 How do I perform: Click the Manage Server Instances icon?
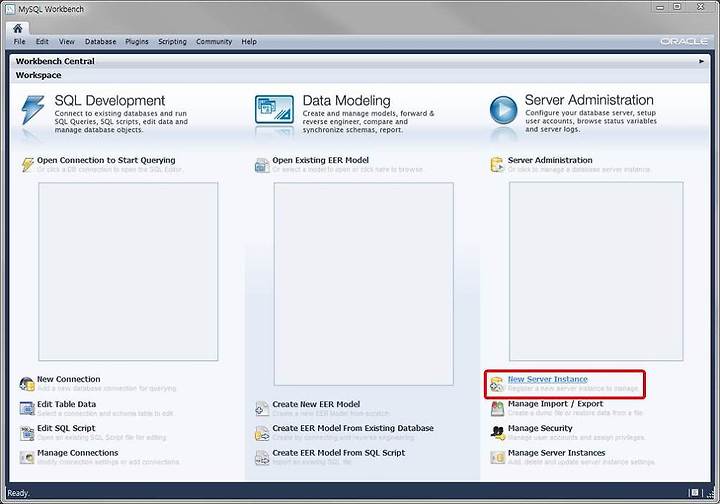point(497,457)
